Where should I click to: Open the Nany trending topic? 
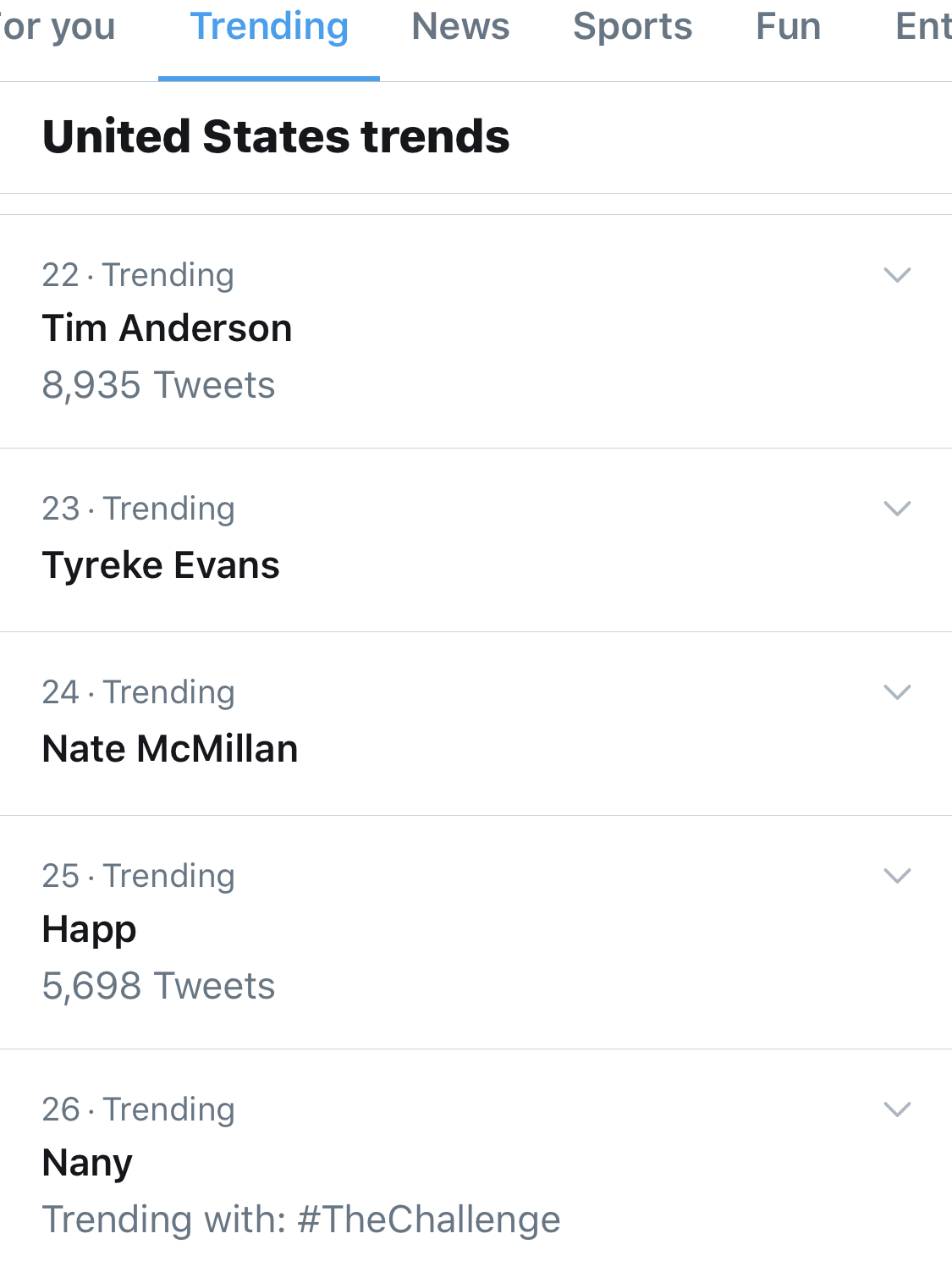pos(476,1160)
